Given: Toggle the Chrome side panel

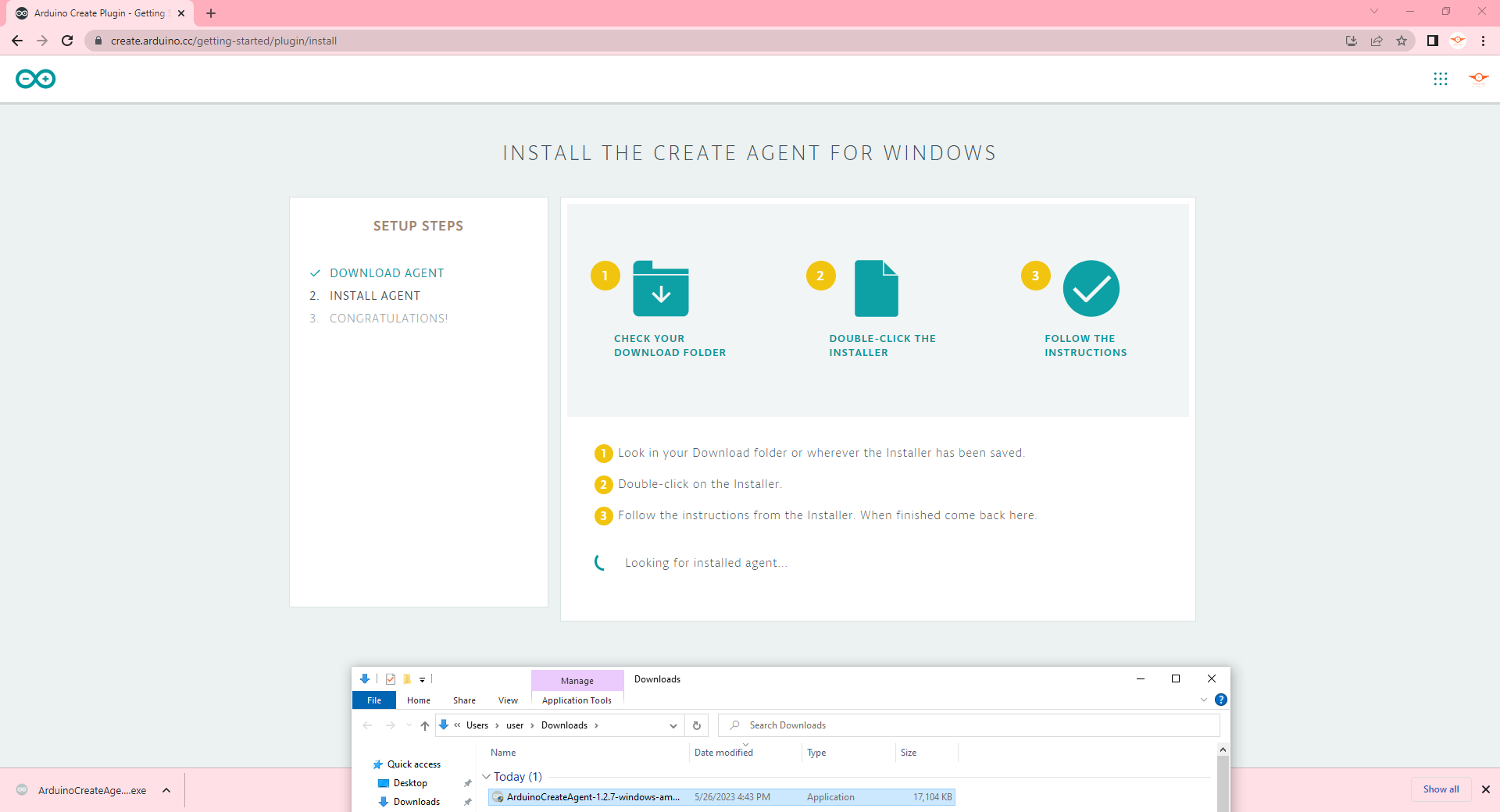Looking at the screenshot, I should tap(1433, 41).
